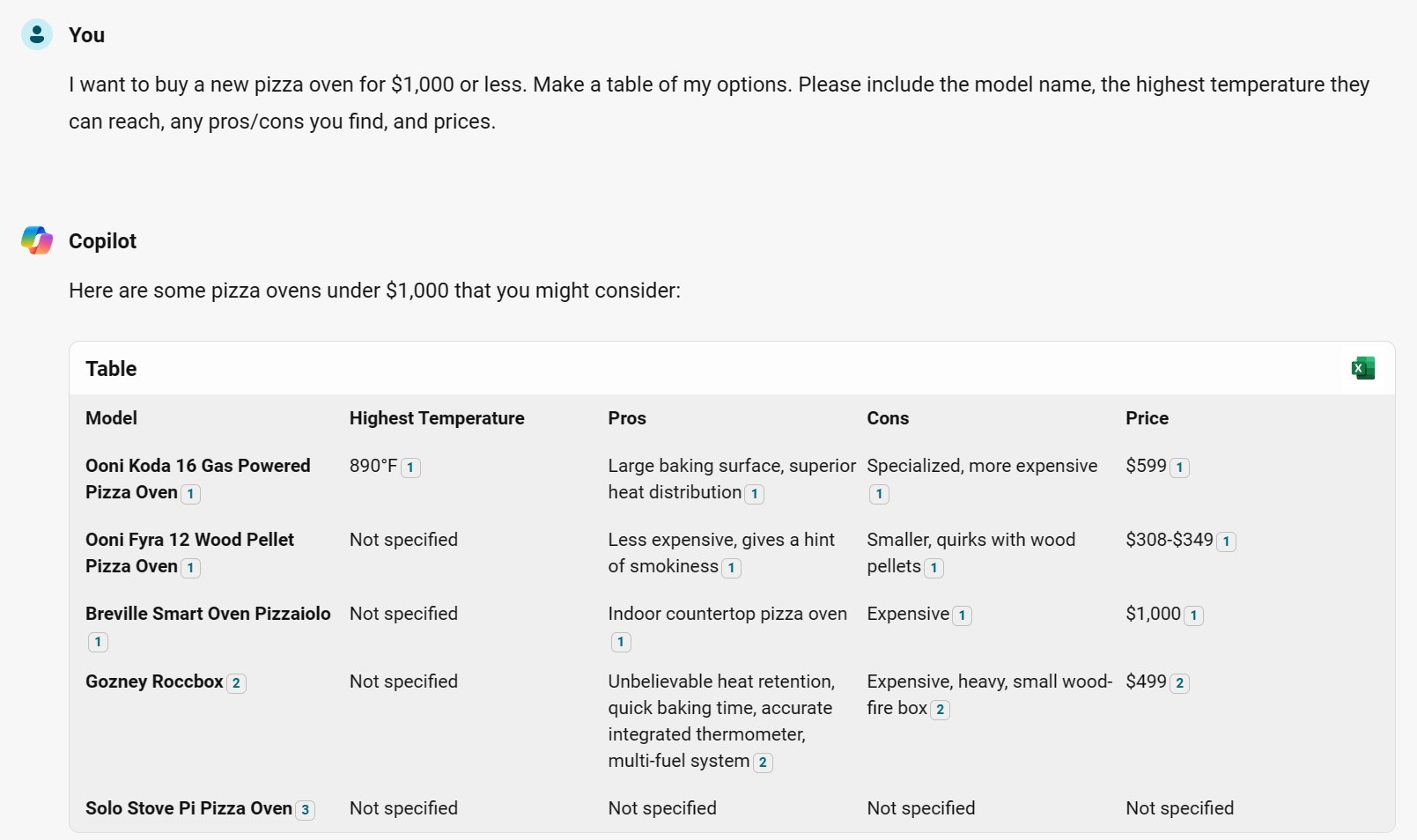Click the Highest Temperature column header

pyautogui.click(x=437, y=418)
